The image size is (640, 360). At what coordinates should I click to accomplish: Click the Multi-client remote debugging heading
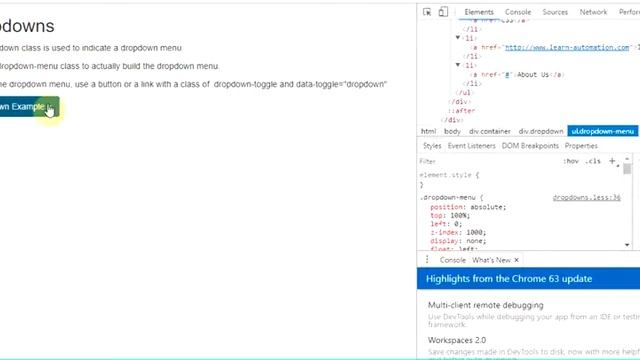[x=486, y=305]
